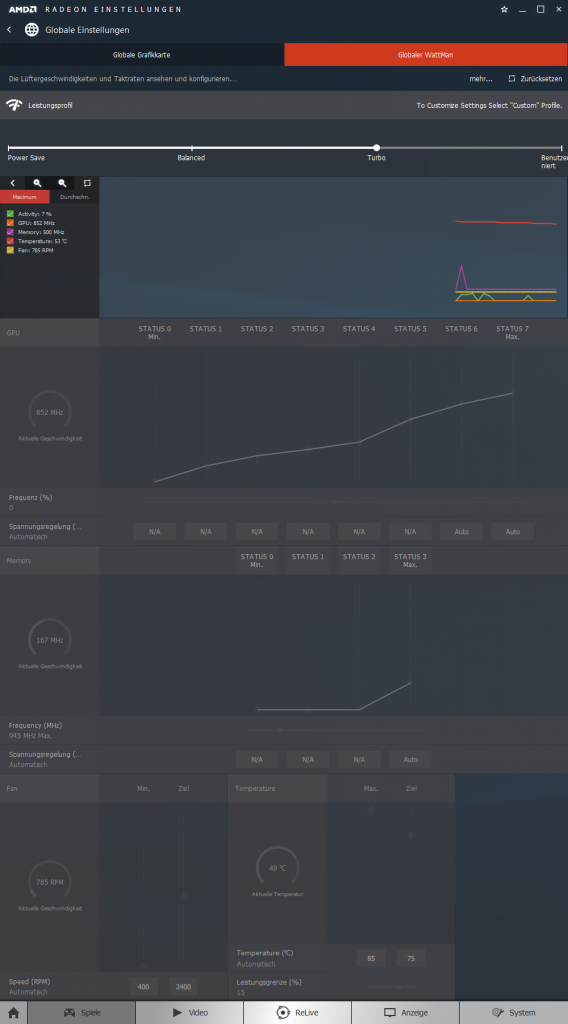568x1024 pixels.
Task: Open the ReLive section
Action: tap(298, 1013)
